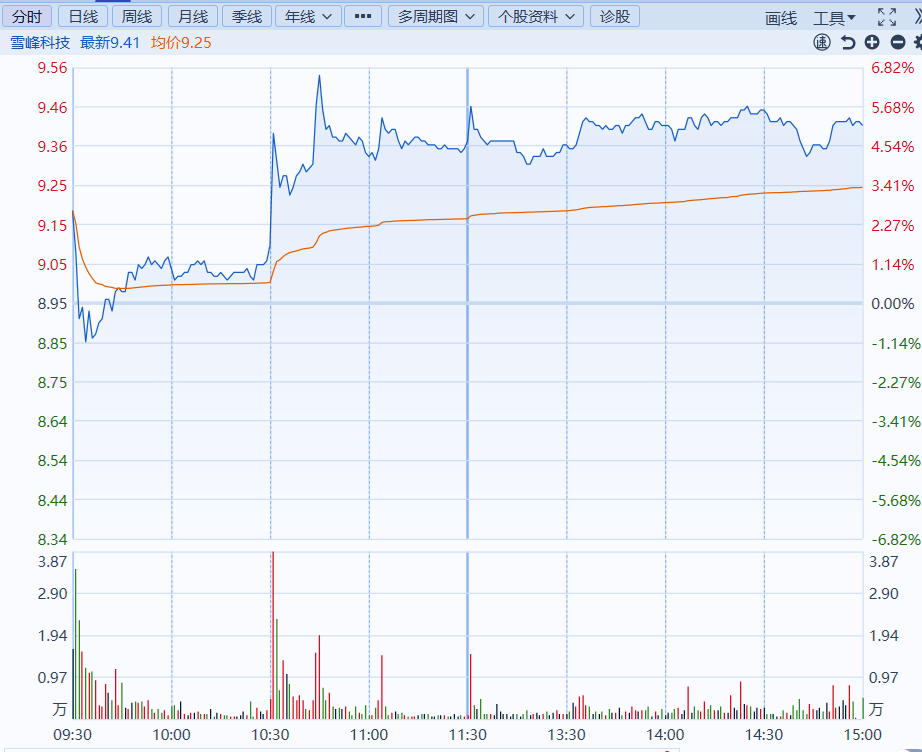Open the 工具 tools dropdown menu
This screenshot has width=922, height=752.
pos(834,18)
